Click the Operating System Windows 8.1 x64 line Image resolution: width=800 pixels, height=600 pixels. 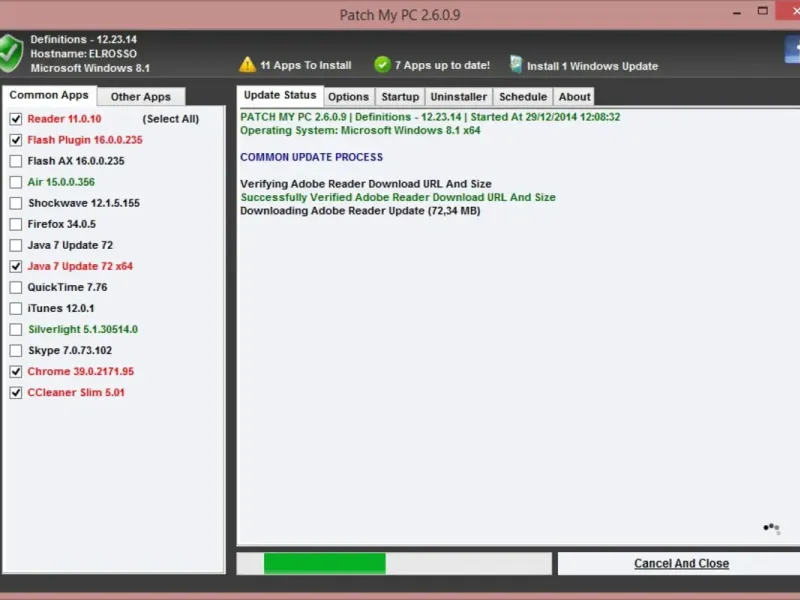360,130
